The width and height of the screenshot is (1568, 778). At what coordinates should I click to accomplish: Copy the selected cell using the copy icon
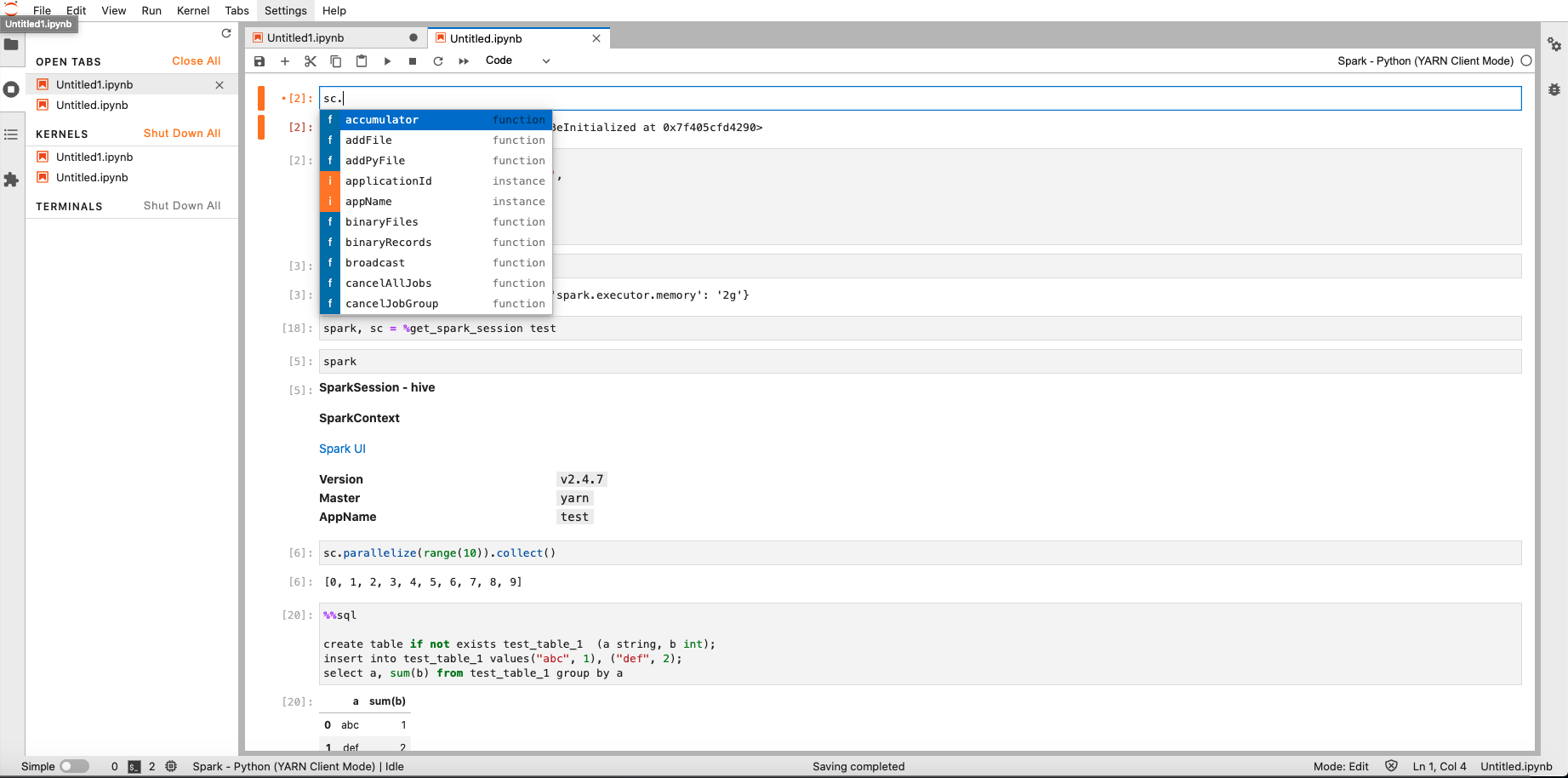coord(336,60)
